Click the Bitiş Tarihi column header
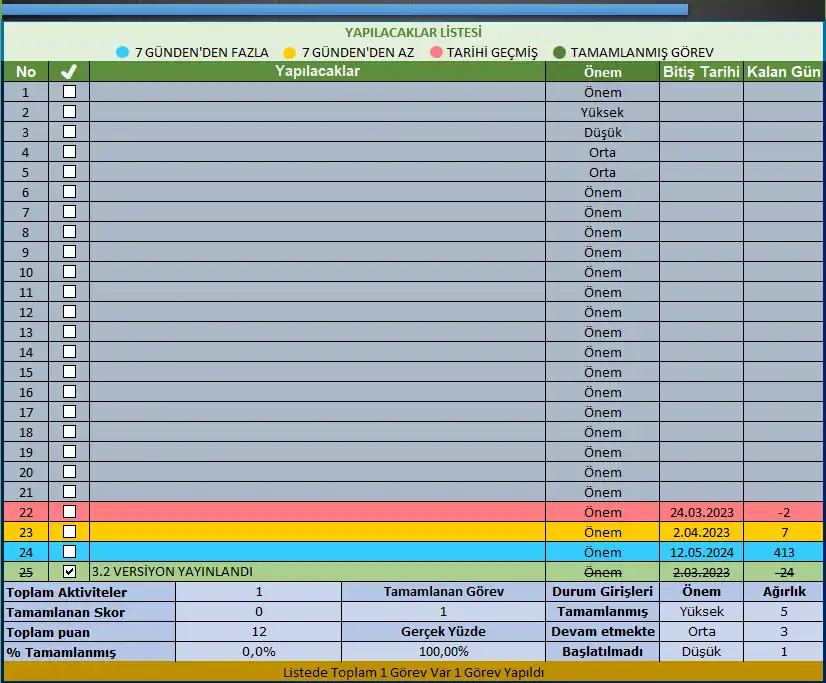 701,72
